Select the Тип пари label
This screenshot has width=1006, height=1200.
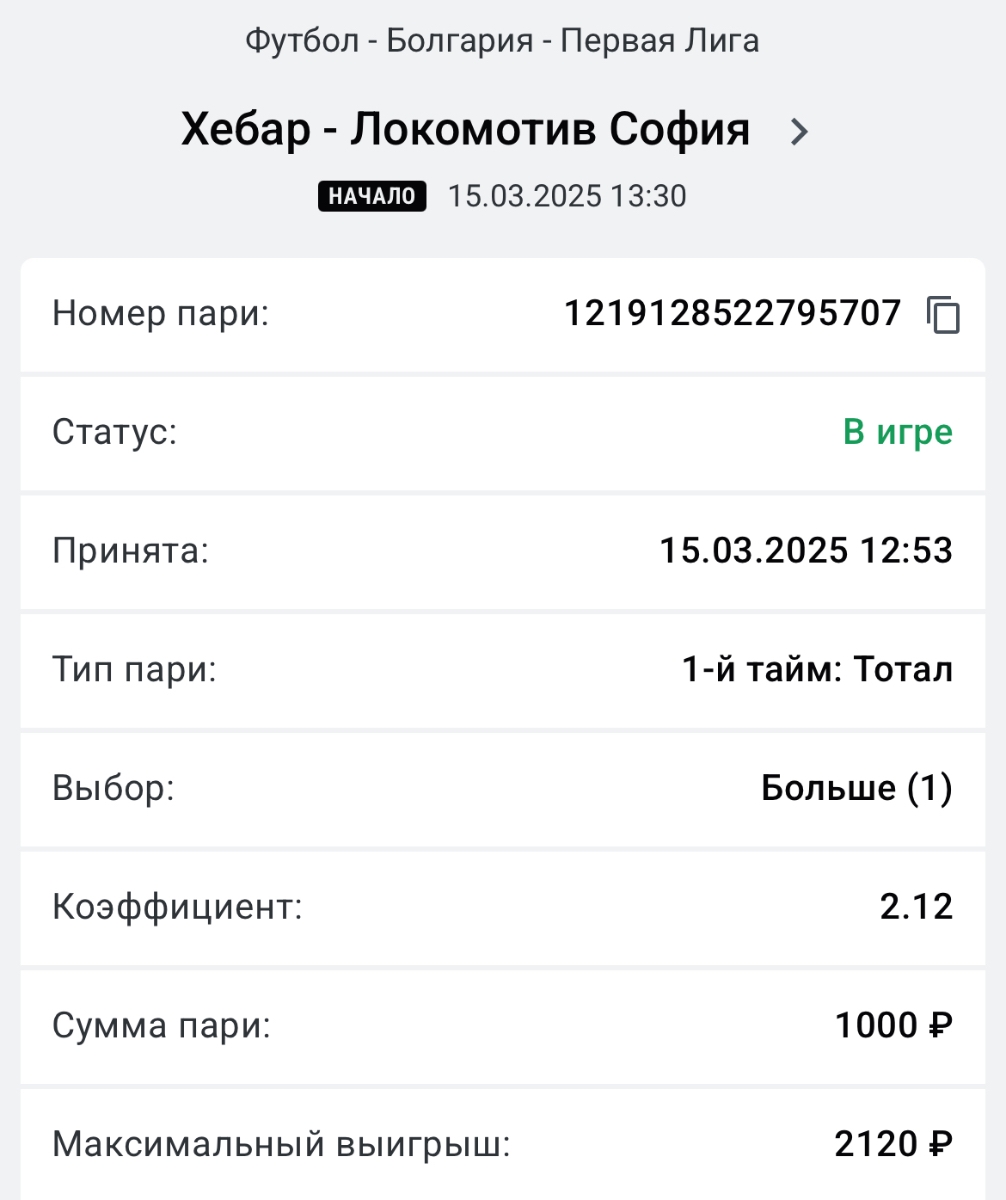click(134, 670)
